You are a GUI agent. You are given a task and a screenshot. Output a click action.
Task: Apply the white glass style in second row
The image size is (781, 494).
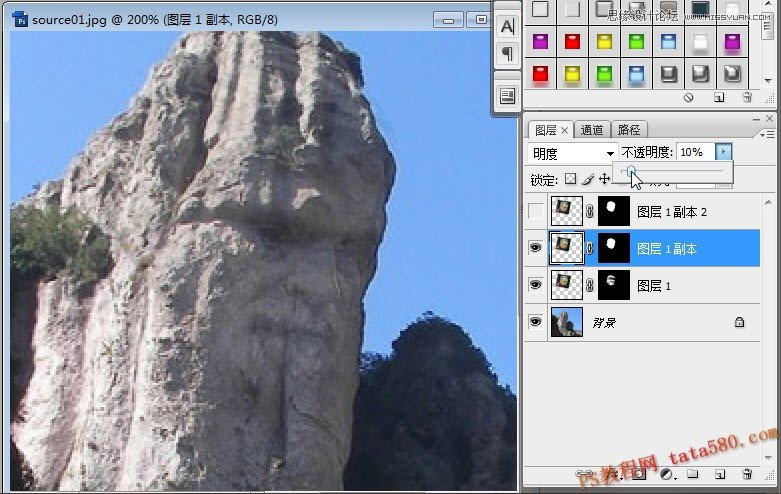point(700,41)
